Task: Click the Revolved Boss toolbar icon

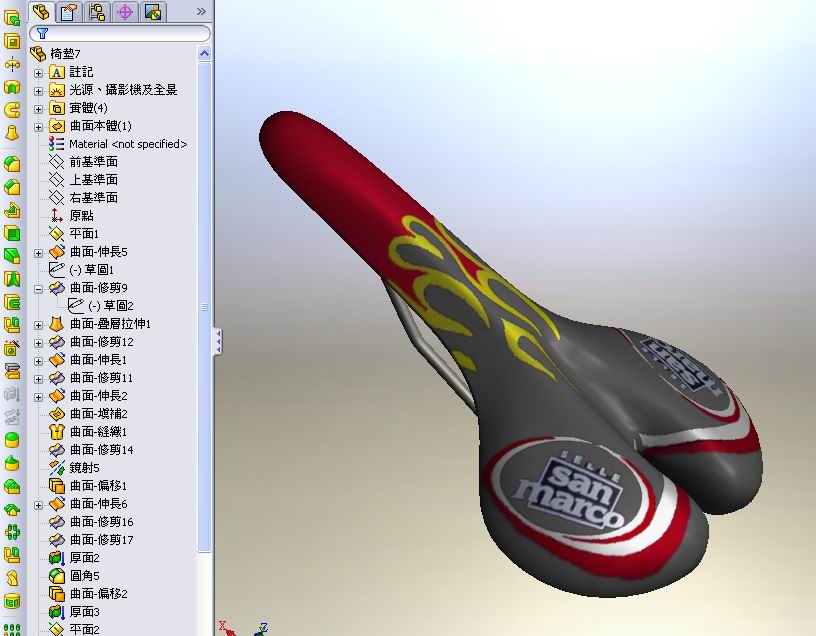Action: [12, 65]
